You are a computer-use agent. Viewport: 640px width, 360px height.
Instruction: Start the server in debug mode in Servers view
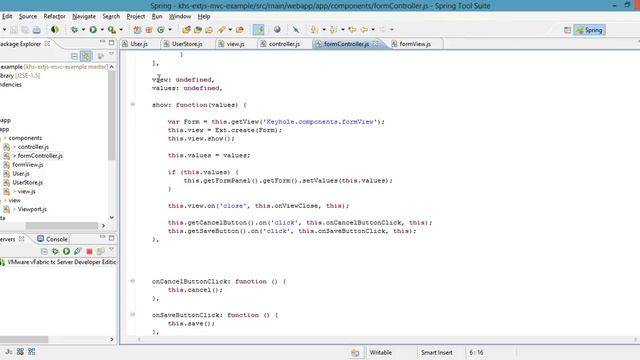tap(55, 251)
